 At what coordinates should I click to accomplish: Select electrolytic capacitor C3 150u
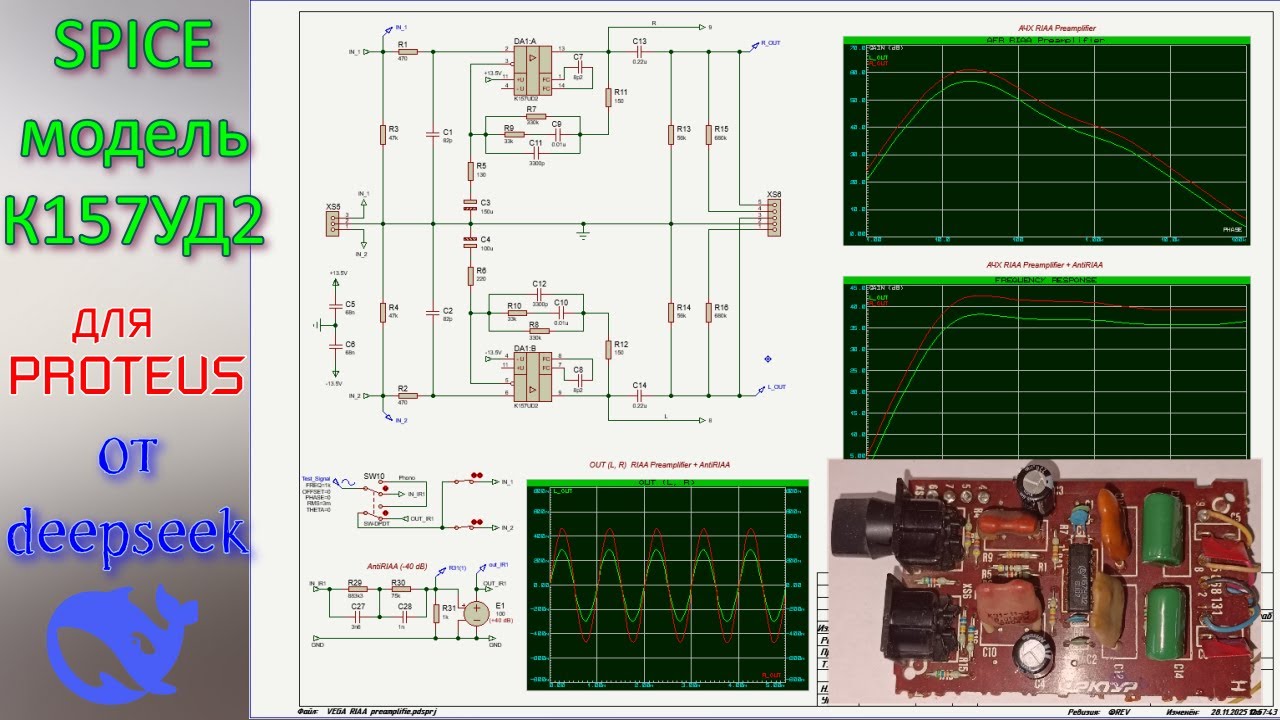[x=470, y=205]
